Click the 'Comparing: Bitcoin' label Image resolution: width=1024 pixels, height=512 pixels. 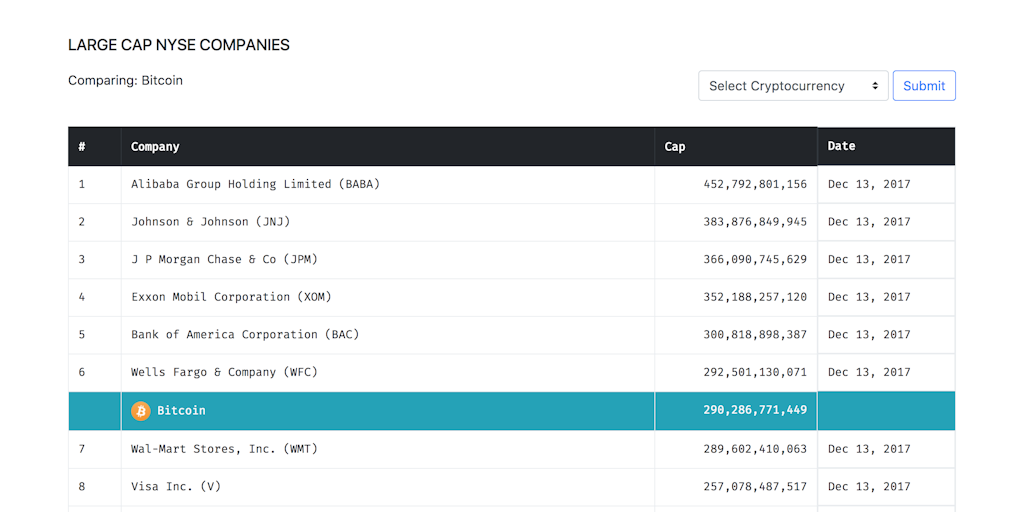coord(125,80)
